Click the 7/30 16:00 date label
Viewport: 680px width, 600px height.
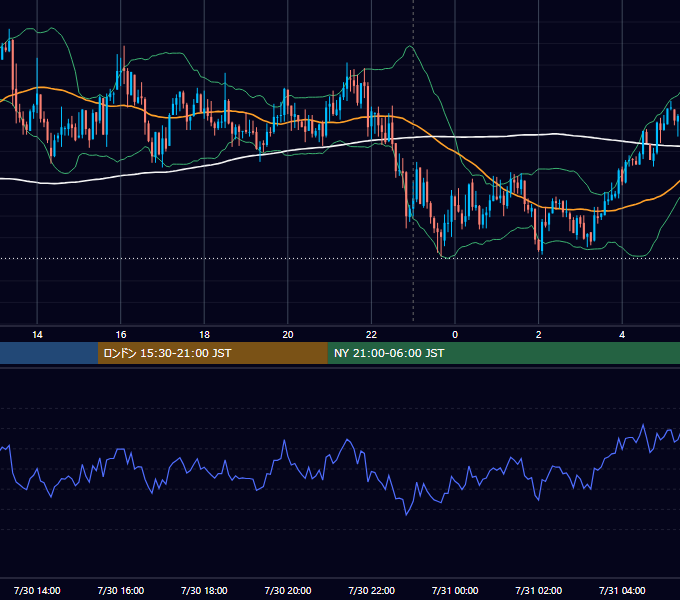(121, 590)
